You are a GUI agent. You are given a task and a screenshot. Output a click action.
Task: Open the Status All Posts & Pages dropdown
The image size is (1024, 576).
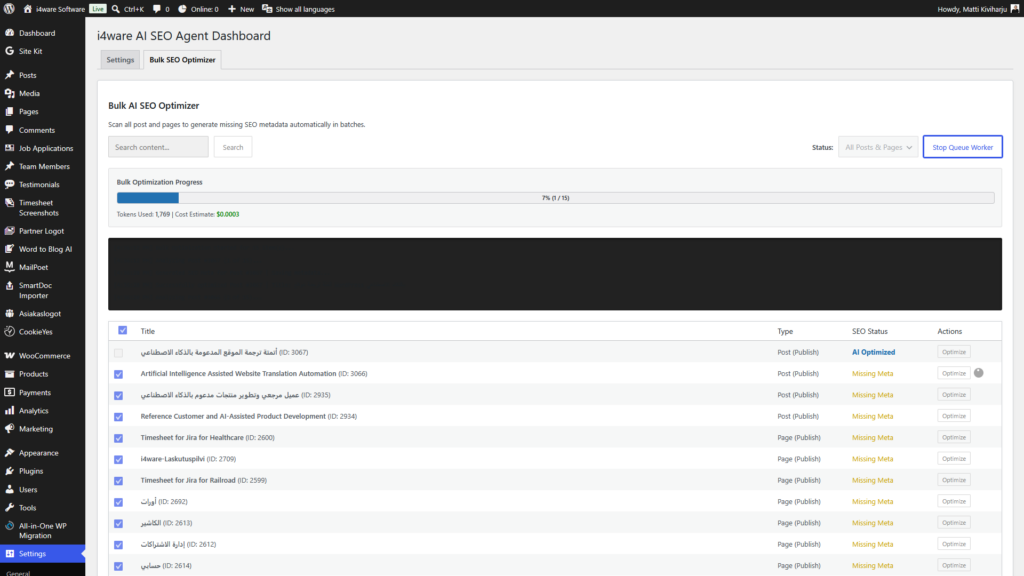tap(878, 147)
